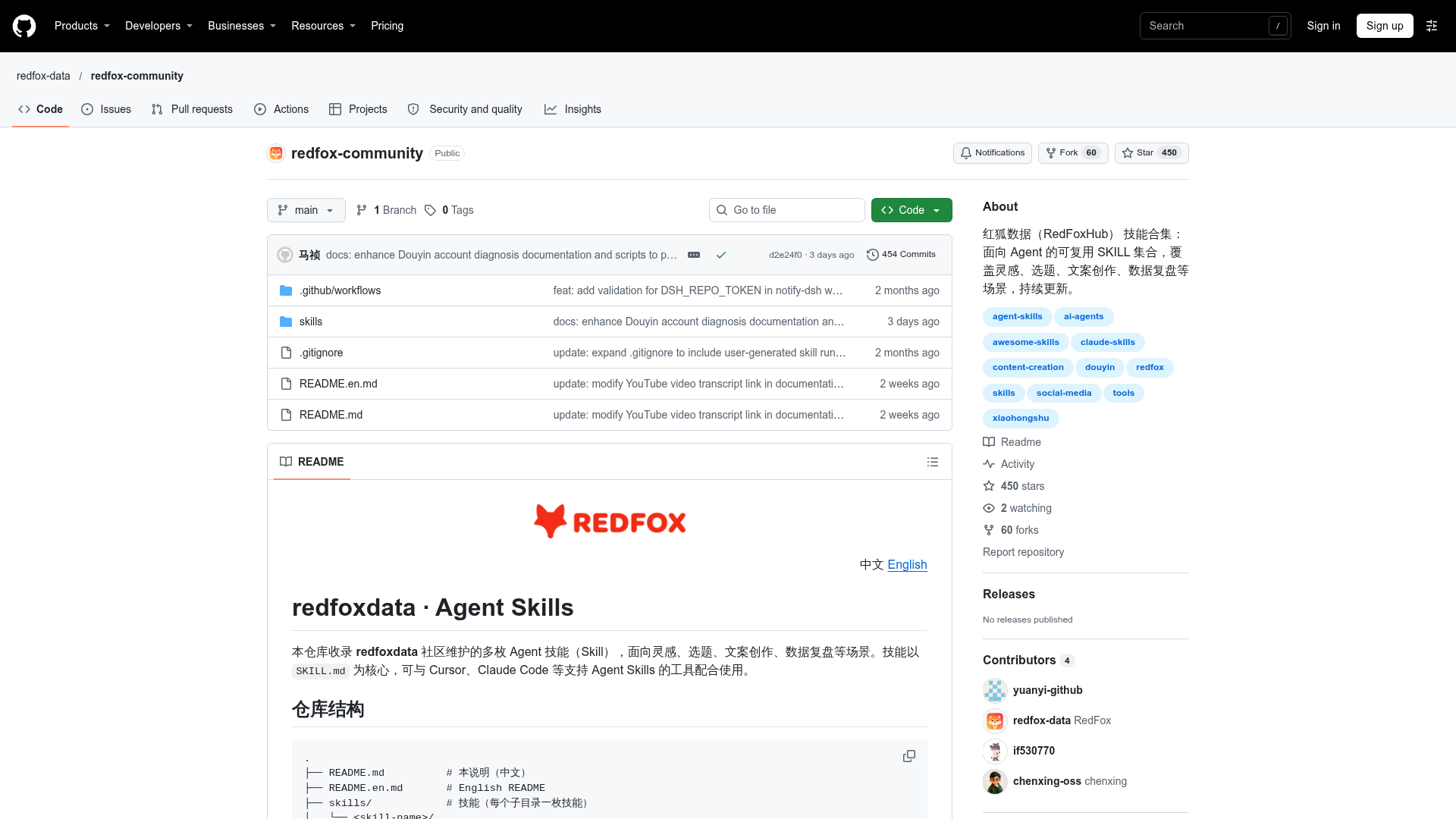Star the repository
The image size is (1456, 819).
1152,153
